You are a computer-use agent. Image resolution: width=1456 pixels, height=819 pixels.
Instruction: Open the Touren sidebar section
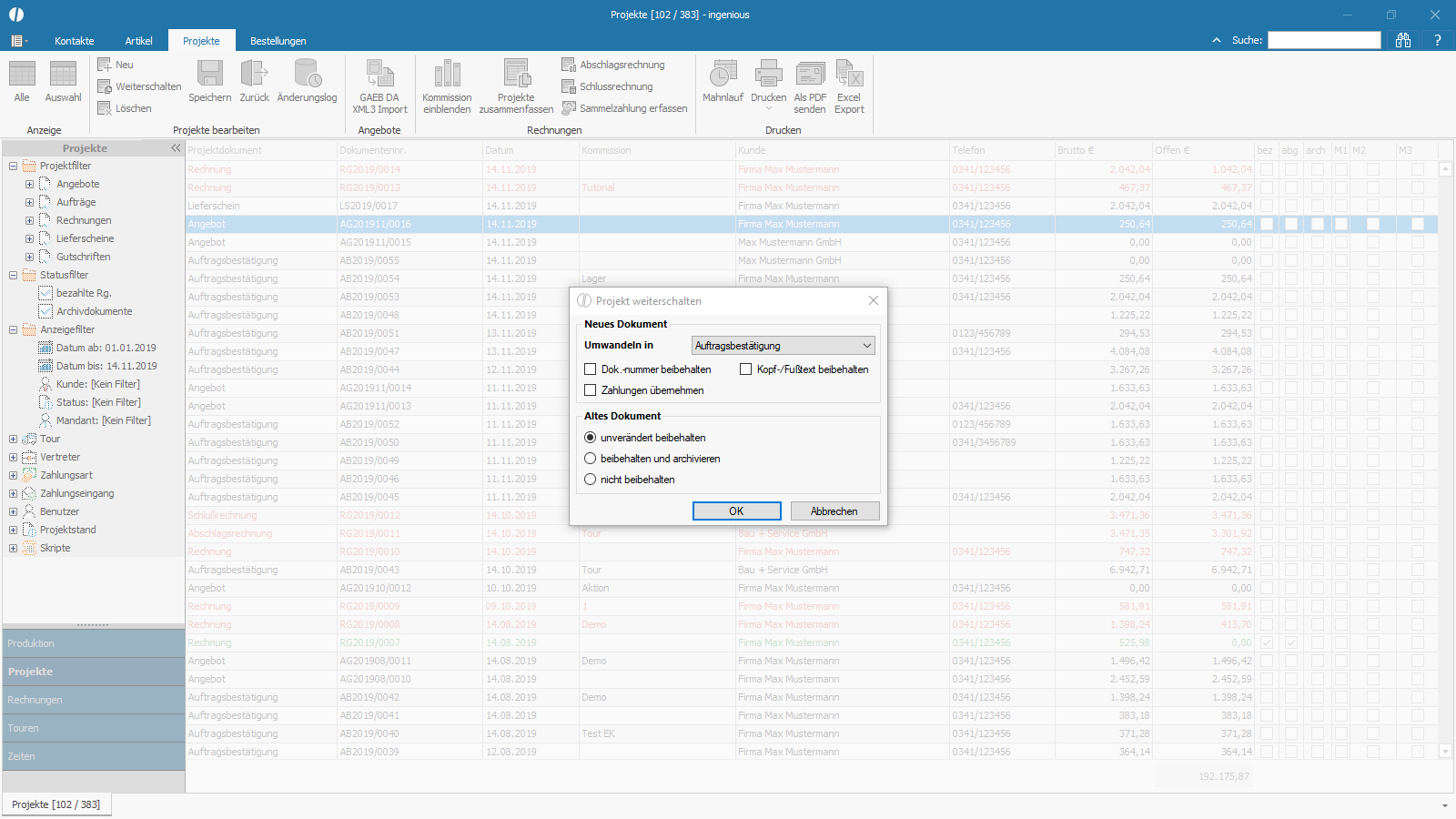tap(94, 728)
